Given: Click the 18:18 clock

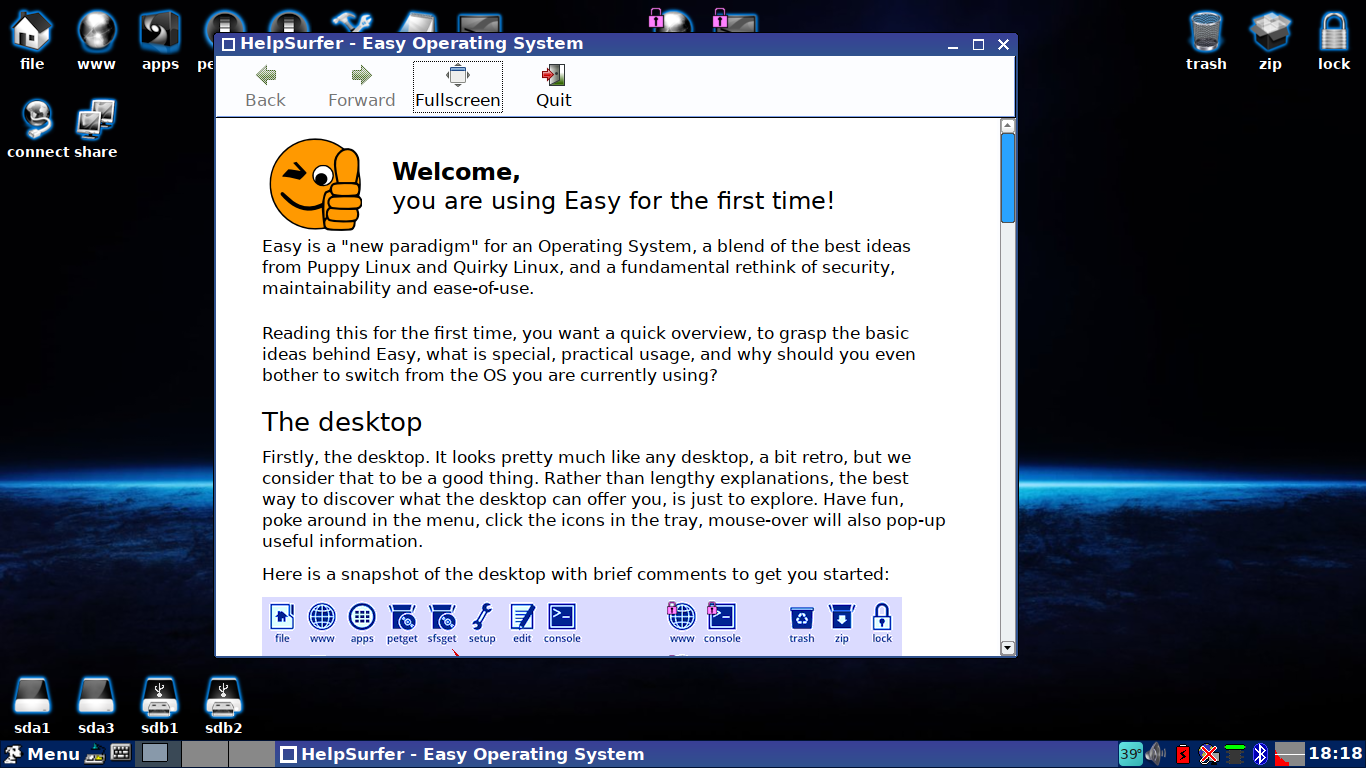Looking at the screenshot, I should pyautogui.click(x=1335, y=754).
